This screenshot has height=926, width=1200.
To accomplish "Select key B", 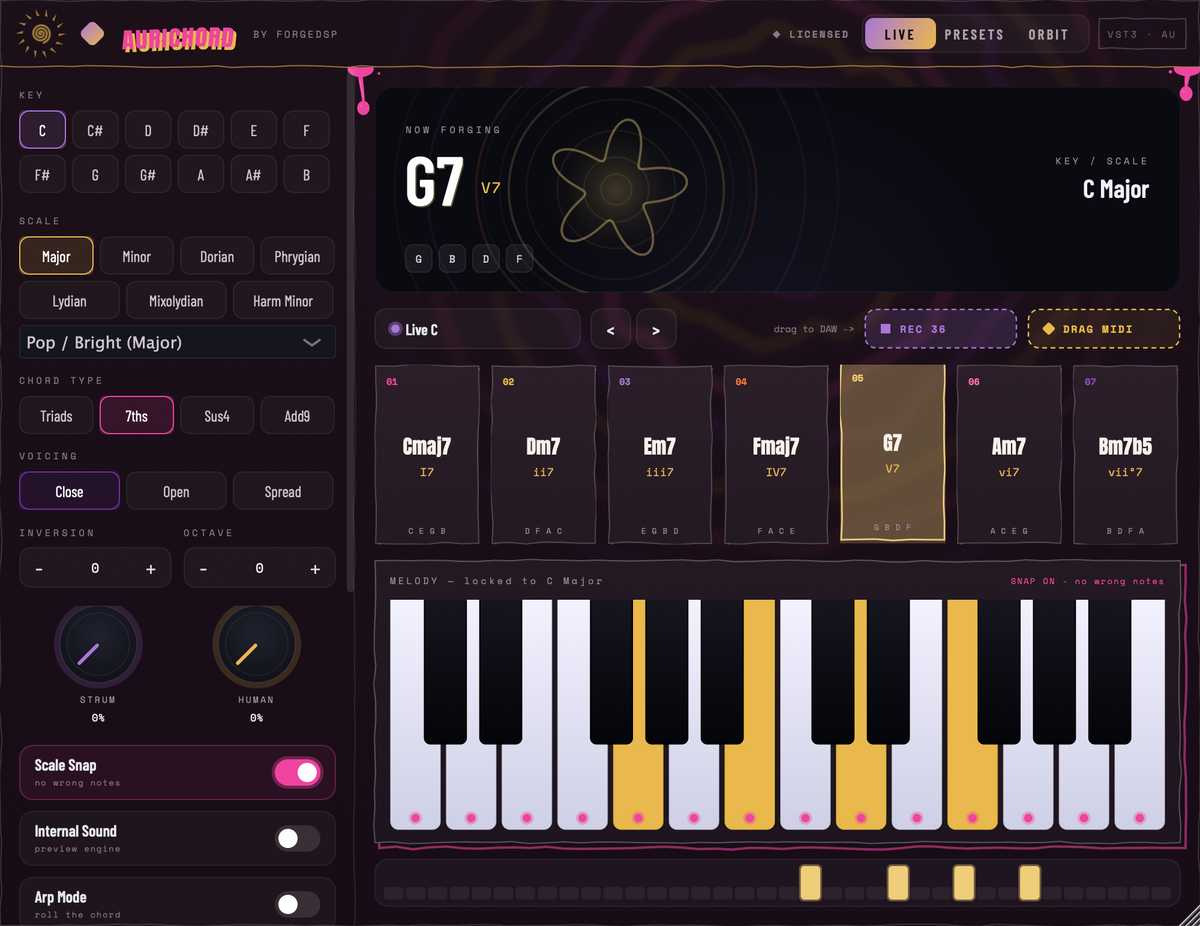I will (306, 174).
